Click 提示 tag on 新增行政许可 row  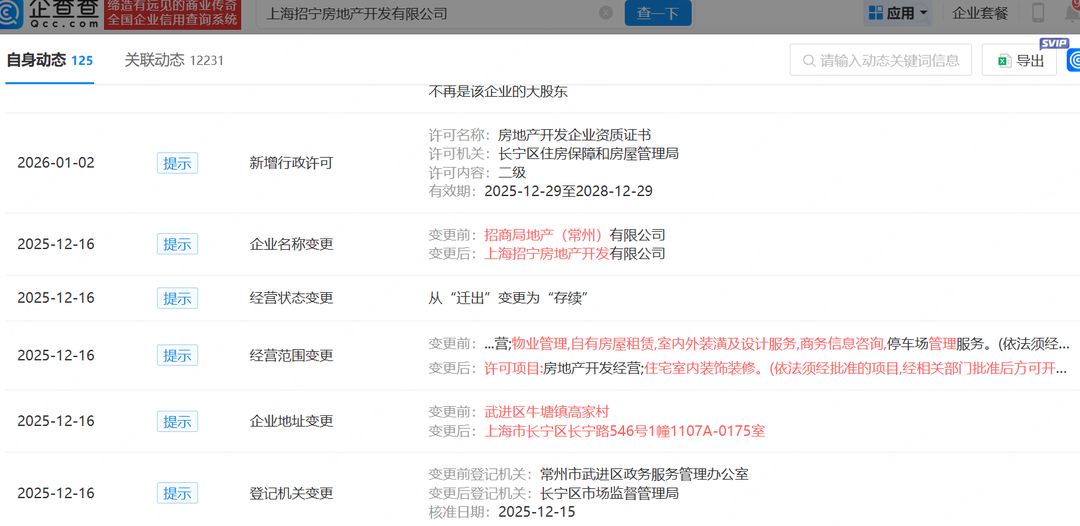coord(177,163)
